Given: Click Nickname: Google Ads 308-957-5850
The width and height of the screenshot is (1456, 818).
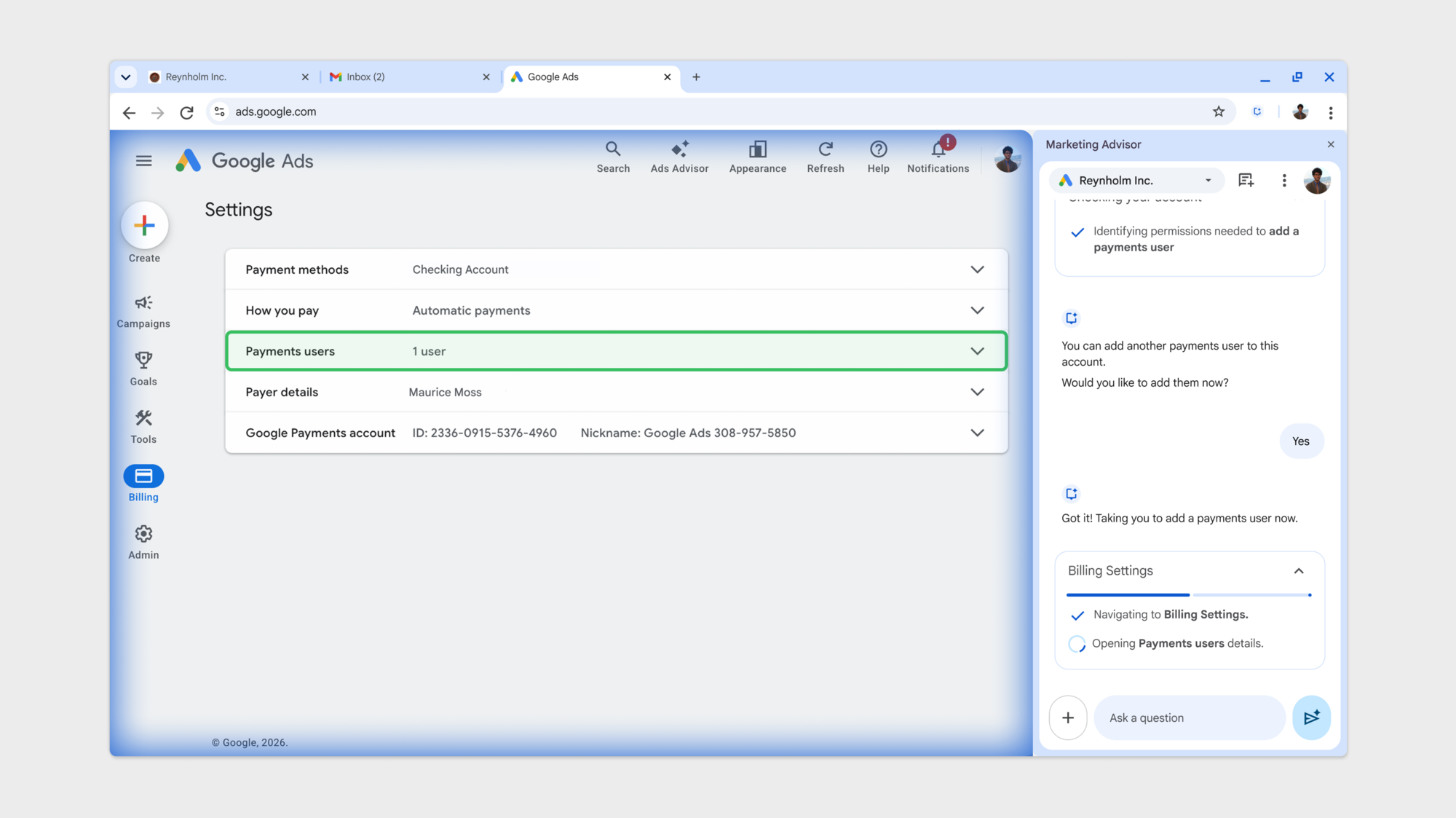Looking at the screenshot, I should click(x=688, y=433).
